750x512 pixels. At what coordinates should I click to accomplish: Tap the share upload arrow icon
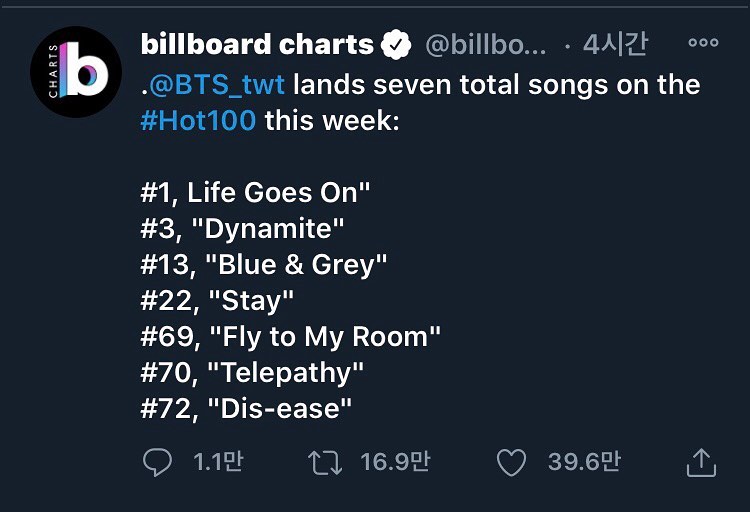click(x=700, y=462)
